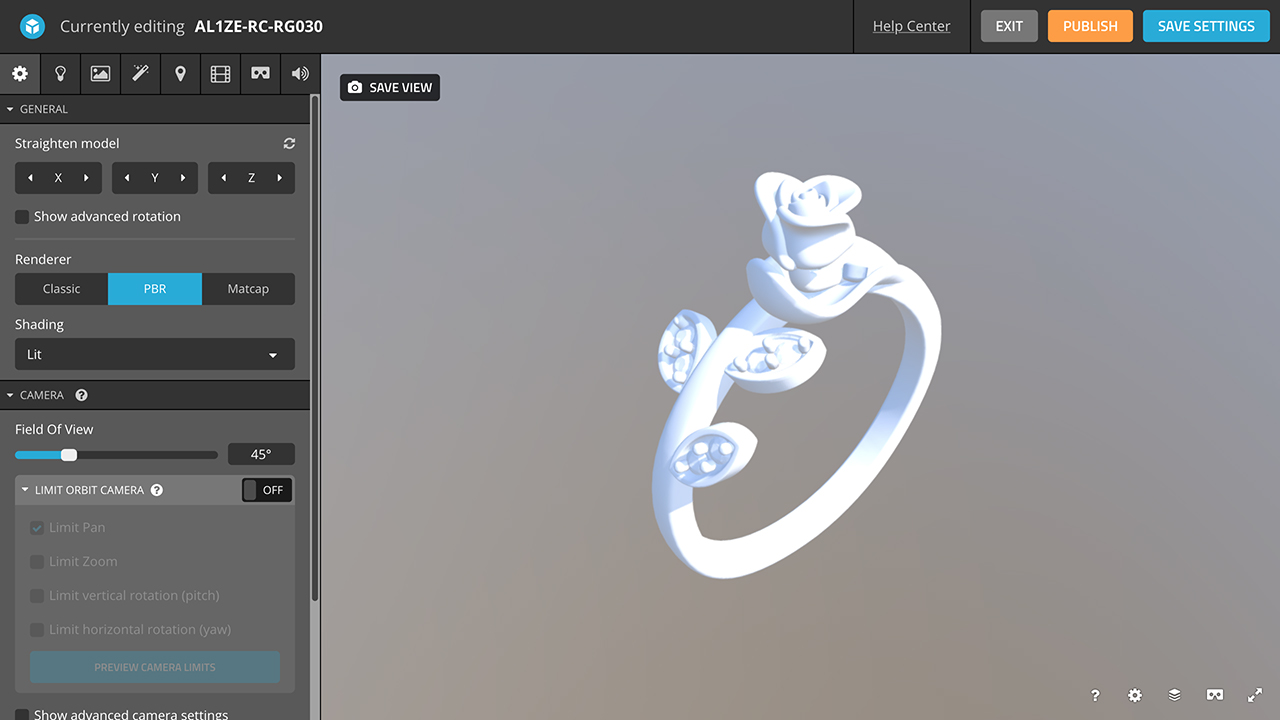The width and height of the screenshot is (1280, 720).
Task: Open the Lighting tab with lightbulb icon
Action: coord(60,74)
